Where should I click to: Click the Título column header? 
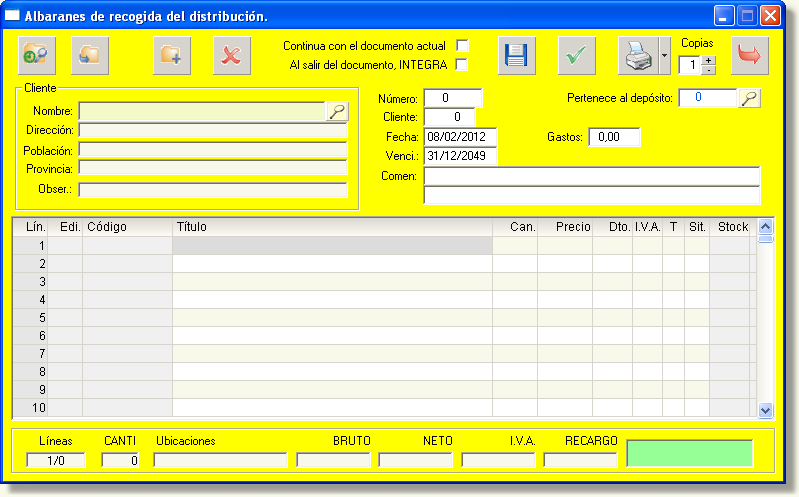point(332,227)
